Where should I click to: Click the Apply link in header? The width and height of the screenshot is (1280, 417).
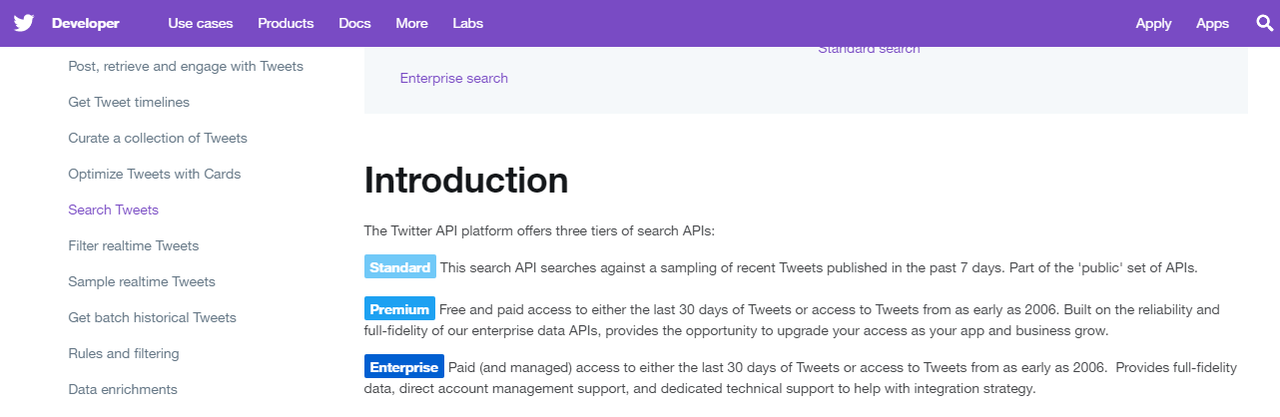[1154, 23]
